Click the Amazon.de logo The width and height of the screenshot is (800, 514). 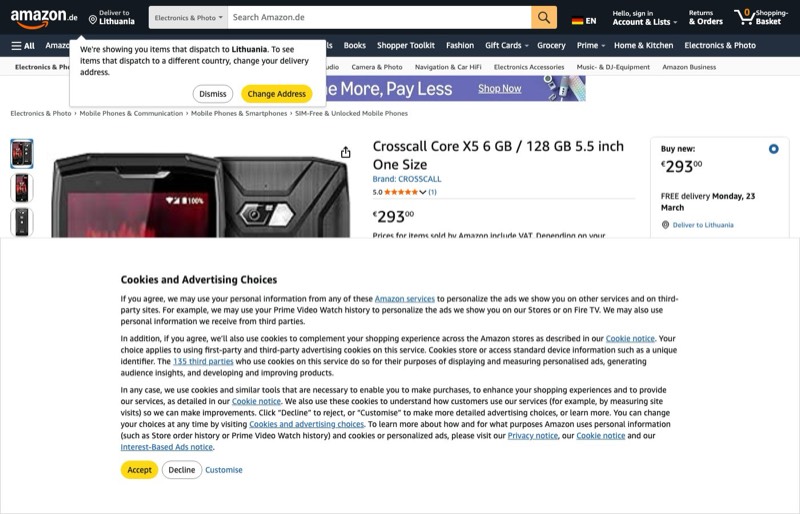(44, 18)
